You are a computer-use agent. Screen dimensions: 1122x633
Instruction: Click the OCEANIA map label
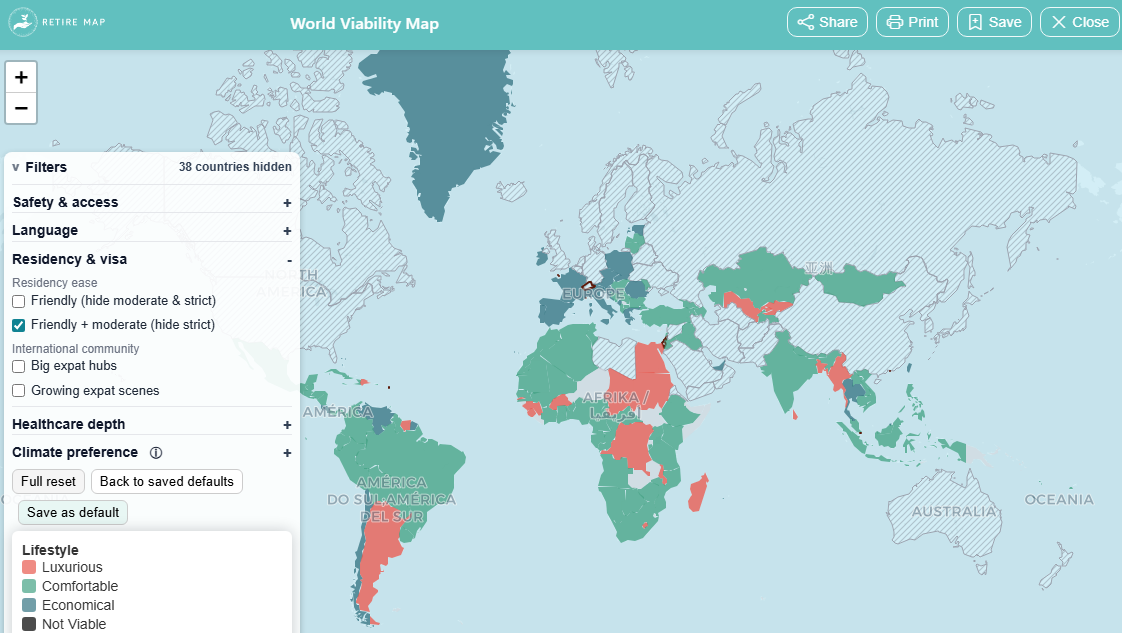pyautogui.click(x=1059, y=499)
